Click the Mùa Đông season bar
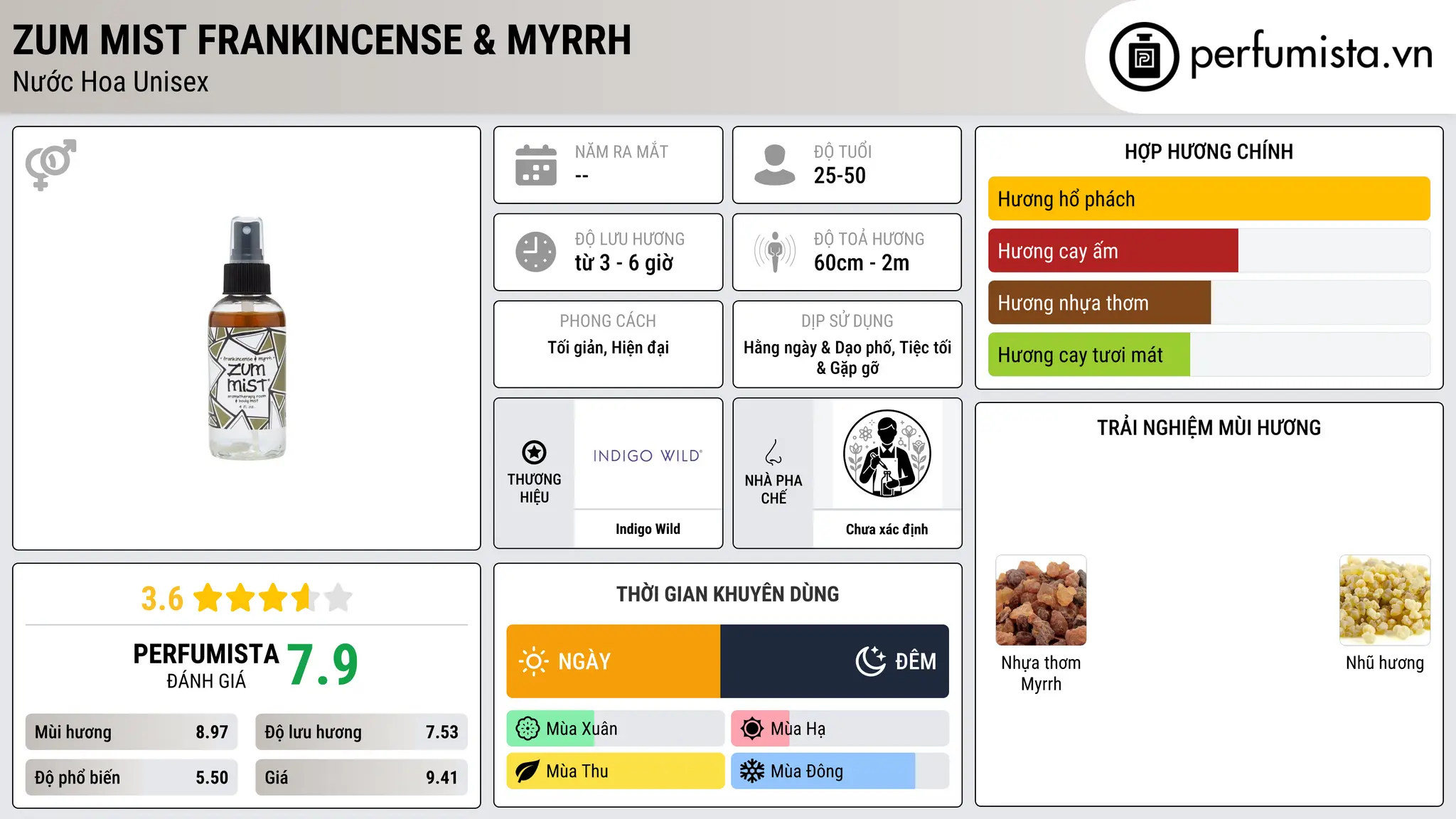Screen dimensions: 1456x819 pyautogui.click(x=840, y=771)
